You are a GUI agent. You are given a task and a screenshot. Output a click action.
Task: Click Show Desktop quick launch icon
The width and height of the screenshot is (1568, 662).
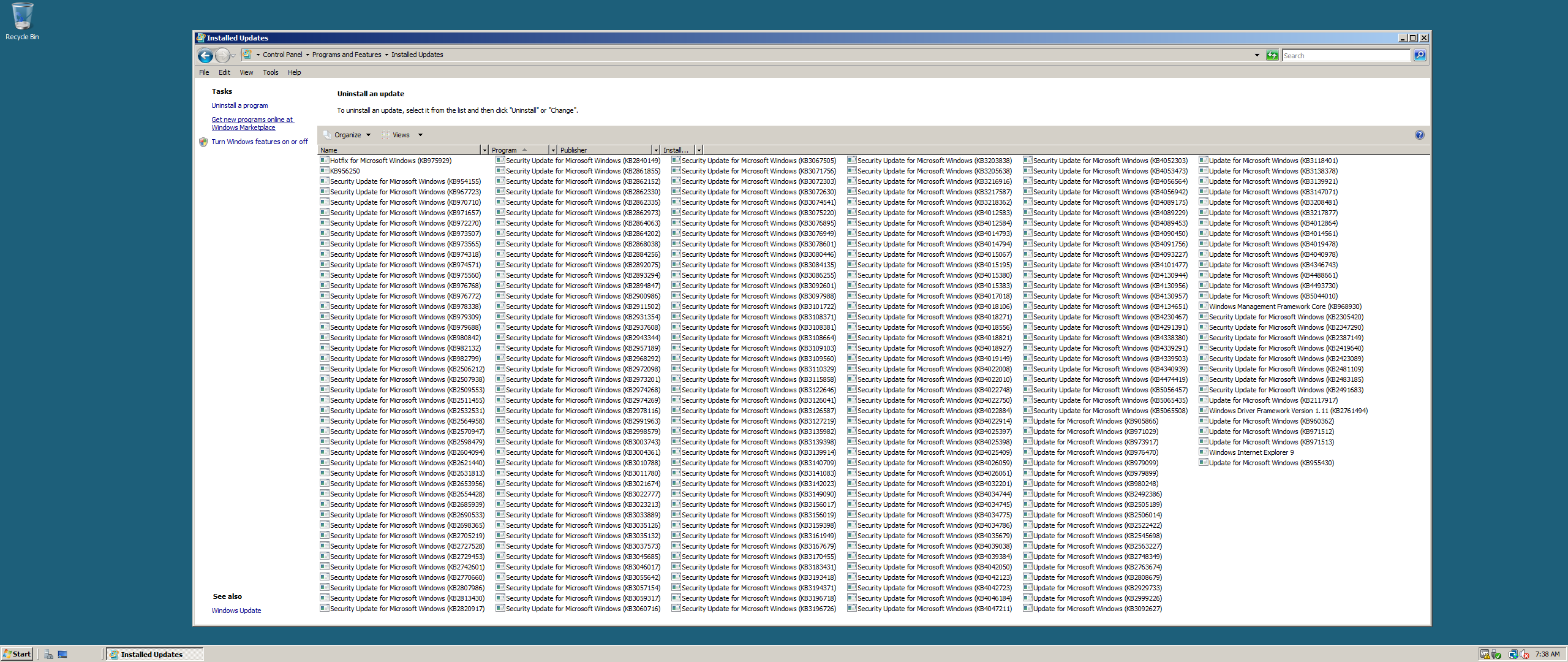pos(62,654)
